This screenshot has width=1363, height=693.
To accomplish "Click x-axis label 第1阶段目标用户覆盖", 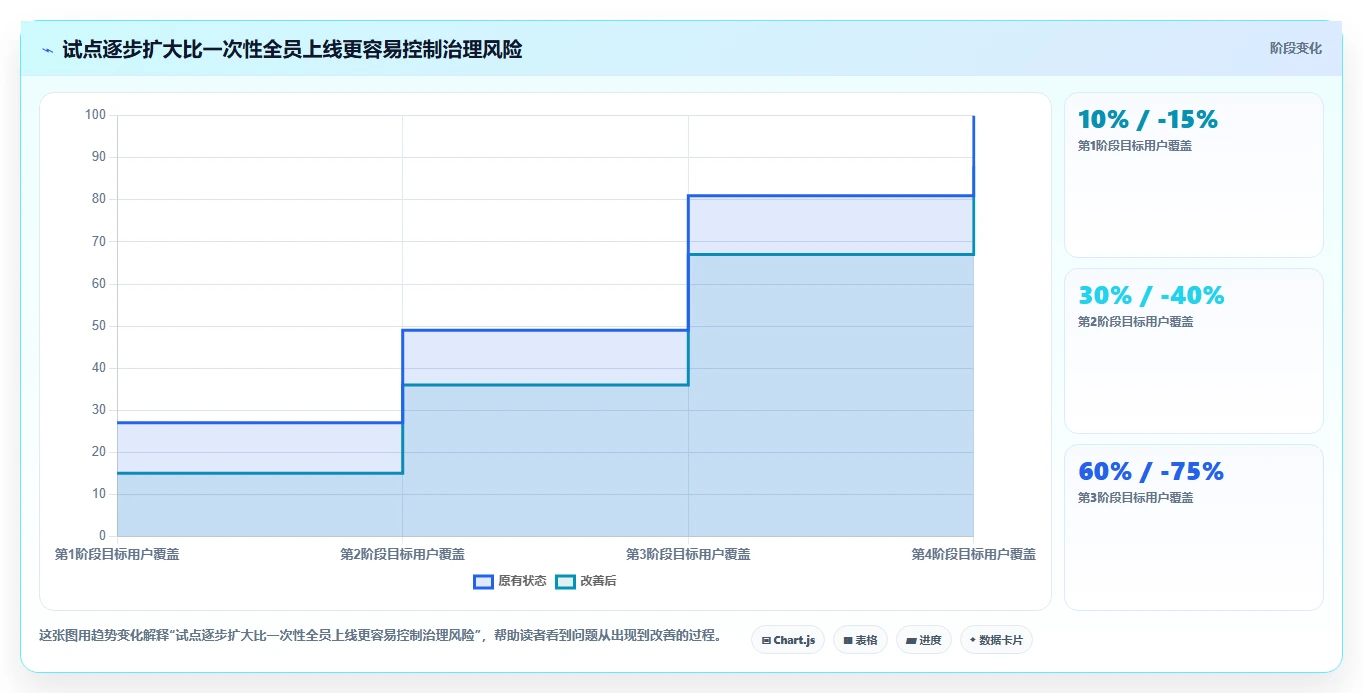I will click(117, 554).
